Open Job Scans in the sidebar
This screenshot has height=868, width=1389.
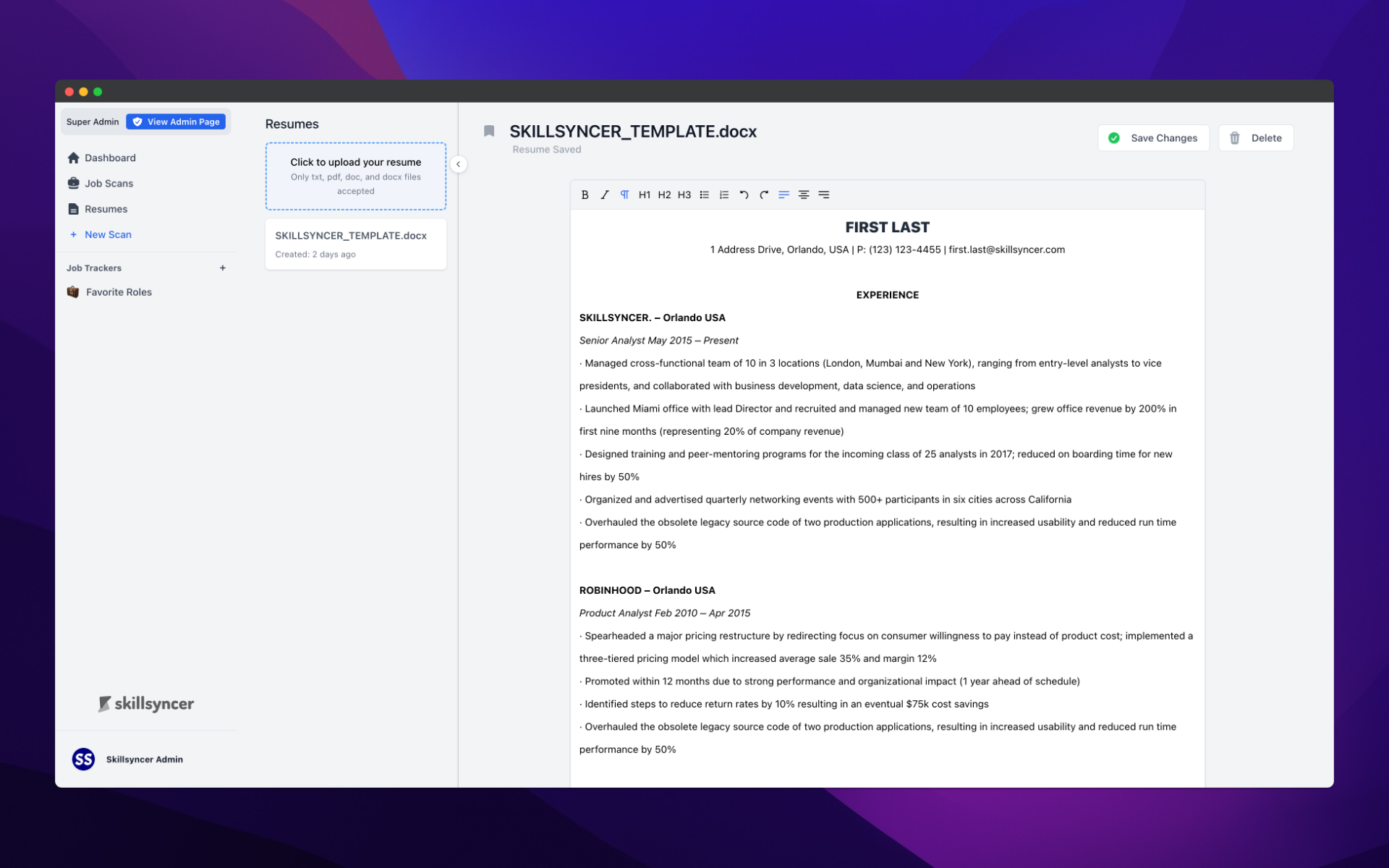[x=109, y=183]
